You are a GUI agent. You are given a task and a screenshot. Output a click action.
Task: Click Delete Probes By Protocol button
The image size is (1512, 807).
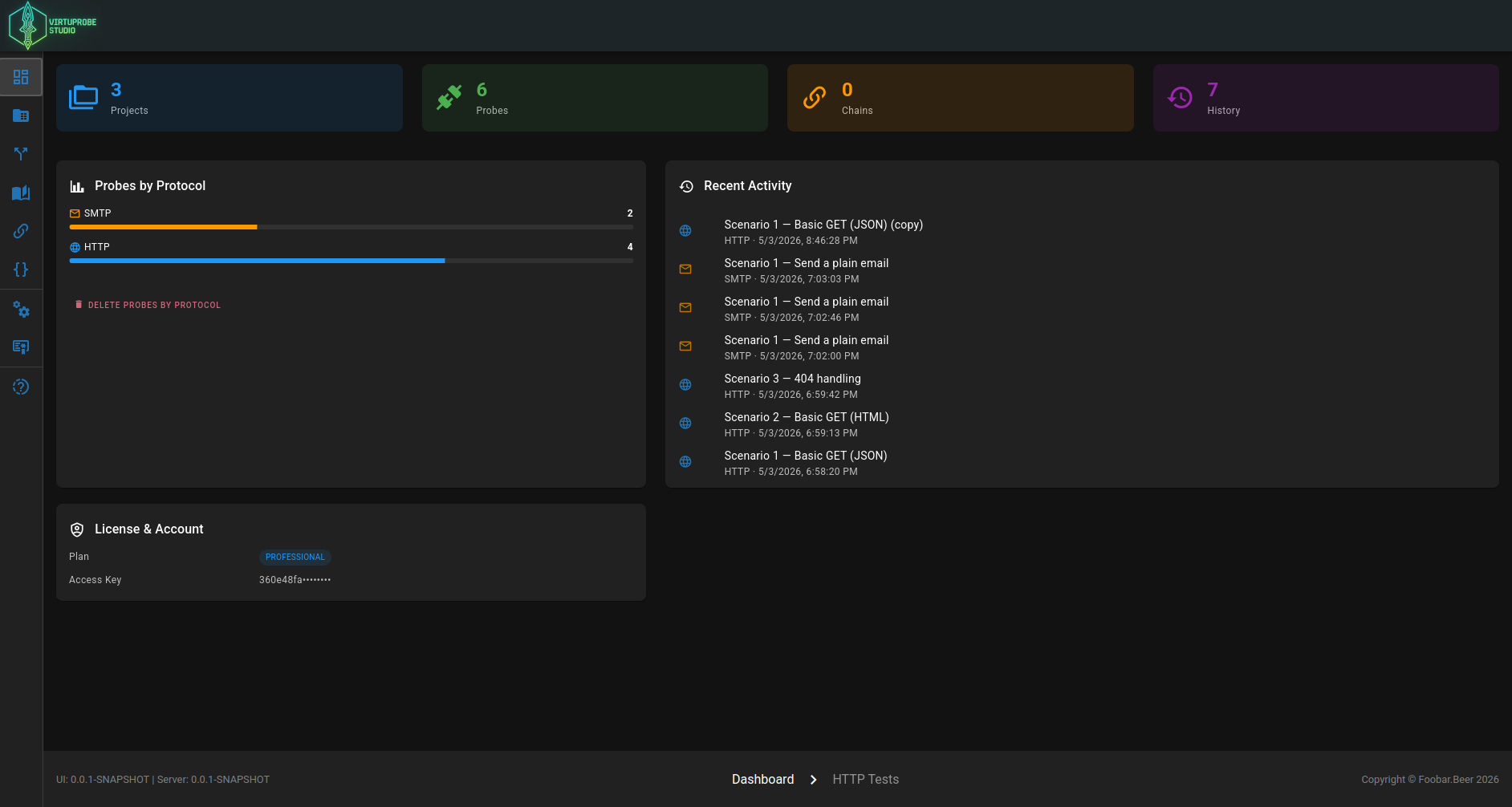[148, 305]
